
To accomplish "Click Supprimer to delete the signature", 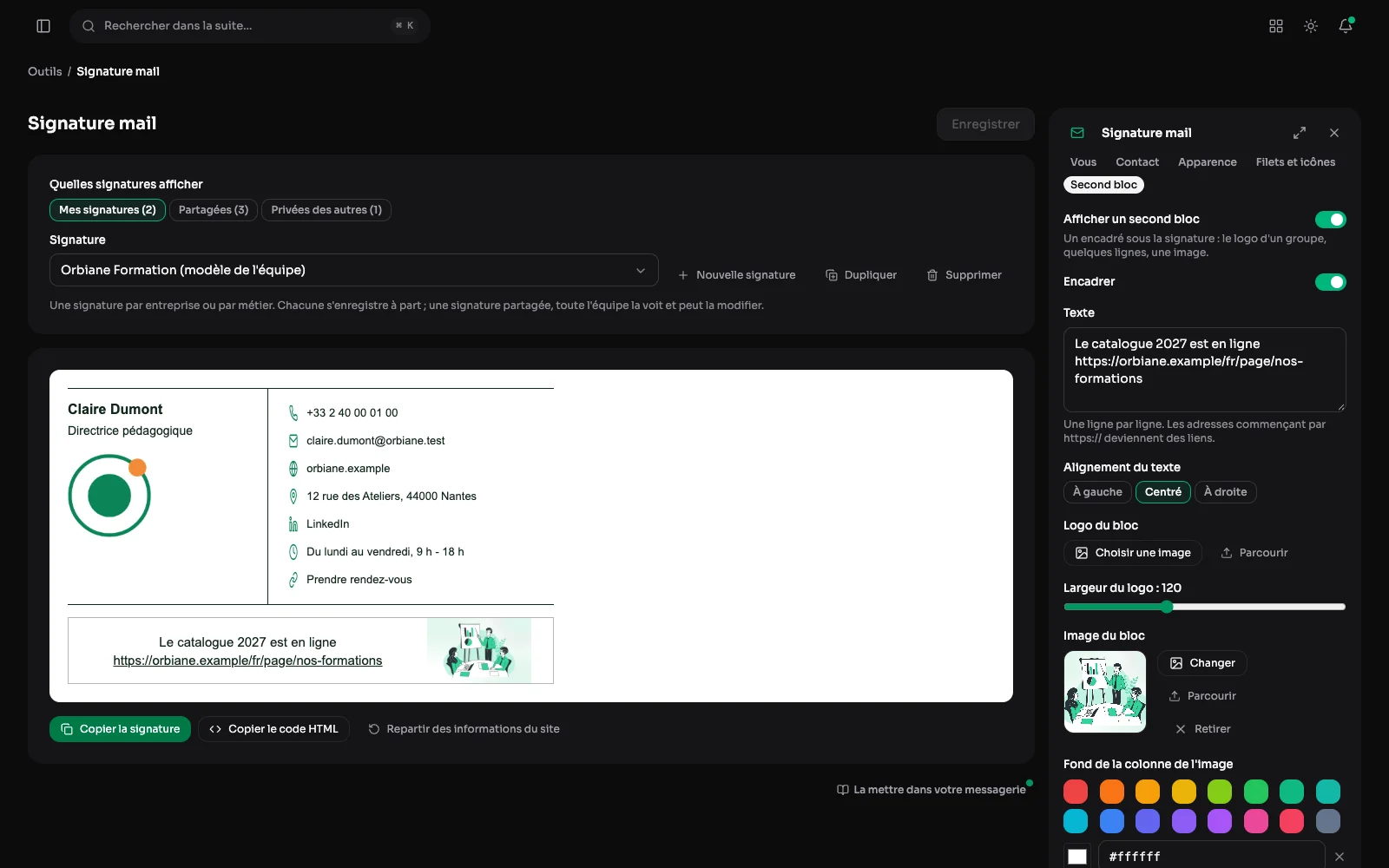I will point(964,275).
